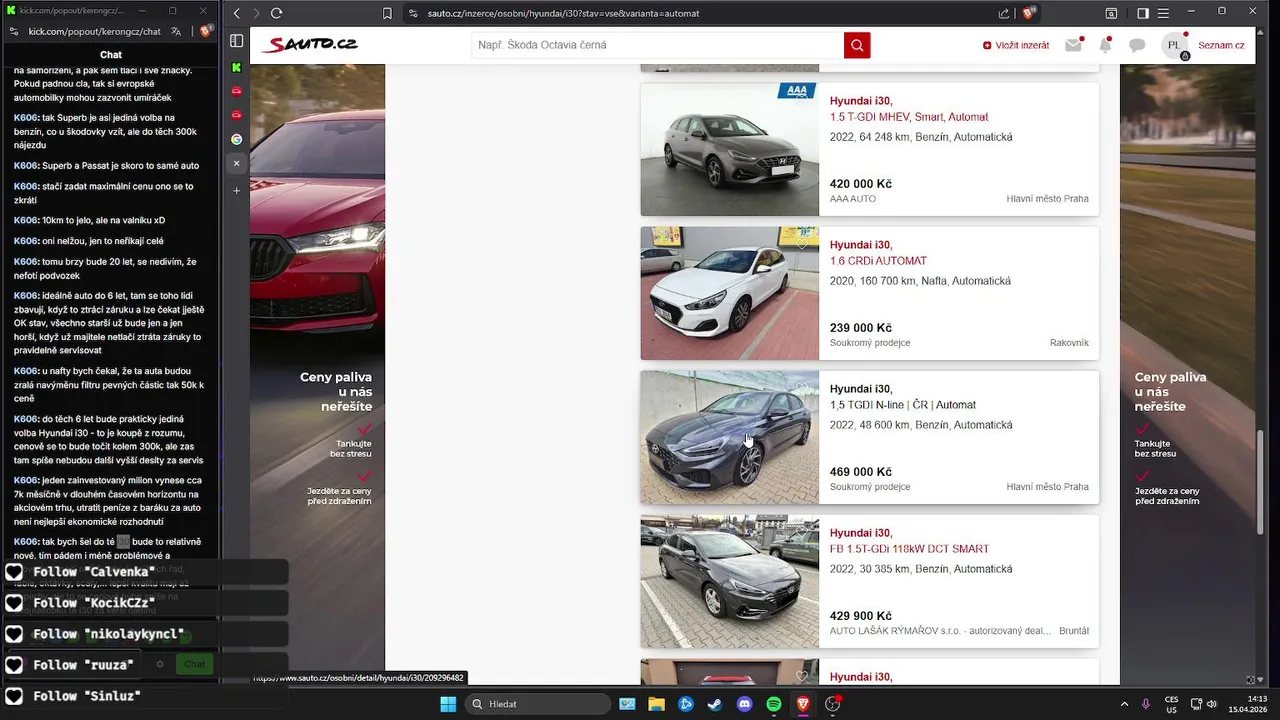Open the messages envelope icon on Sauto
Viewport: 1280px width, 720px height.
pos(1073,45)
